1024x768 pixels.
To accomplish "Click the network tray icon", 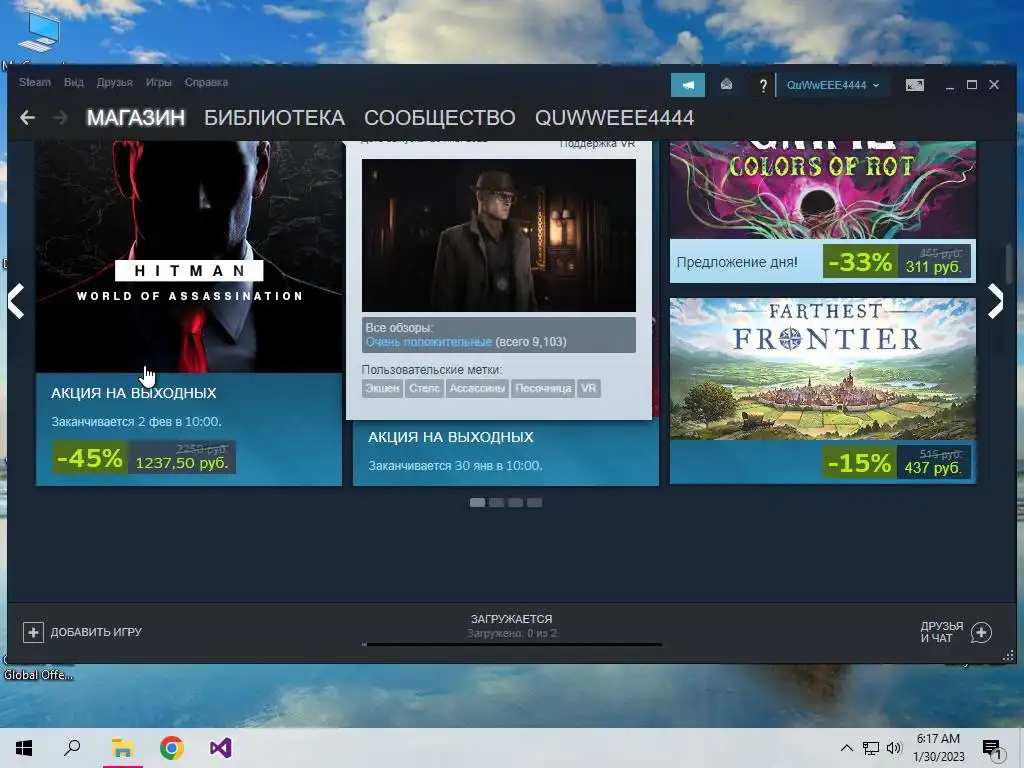I will point(871,748).
